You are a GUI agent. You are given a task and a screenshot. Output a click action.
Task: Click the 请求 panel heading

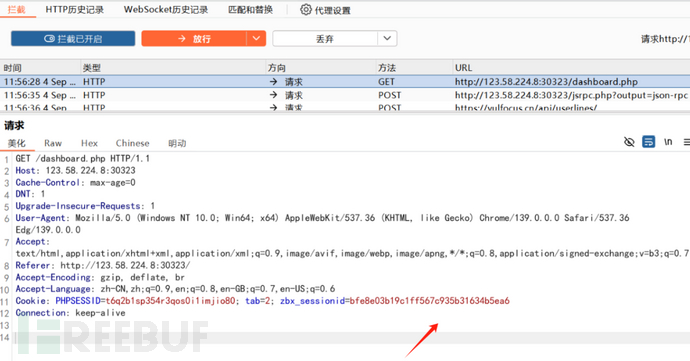click(14, 125)
